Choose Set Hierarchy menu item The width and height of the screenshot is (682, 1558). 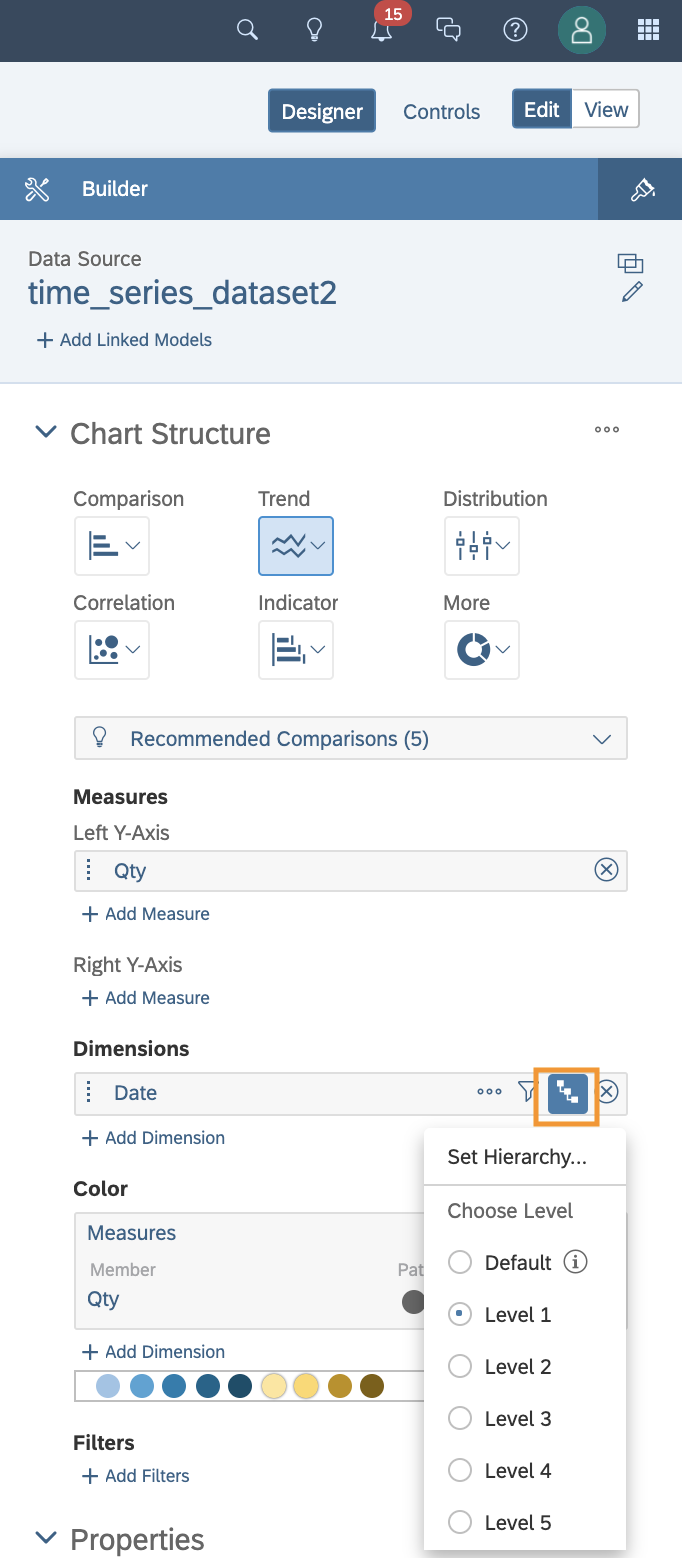click(517, 1158)
